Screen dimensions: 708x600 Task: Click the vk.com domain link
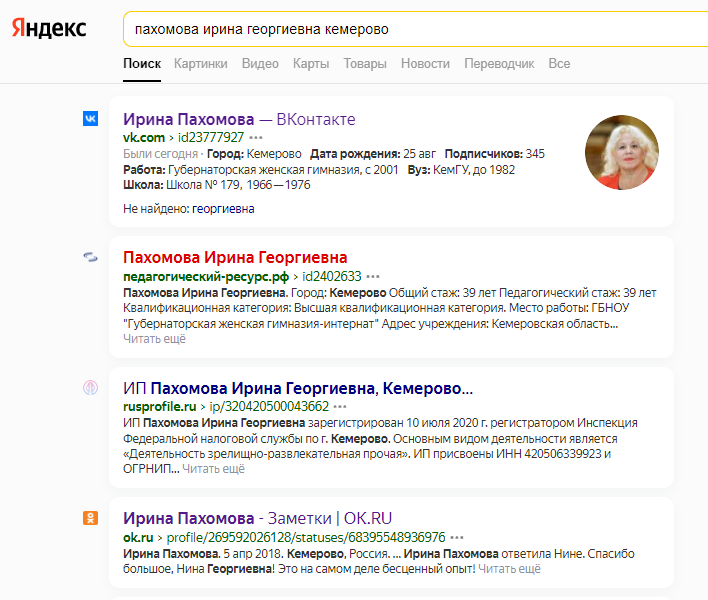(144, 137)
